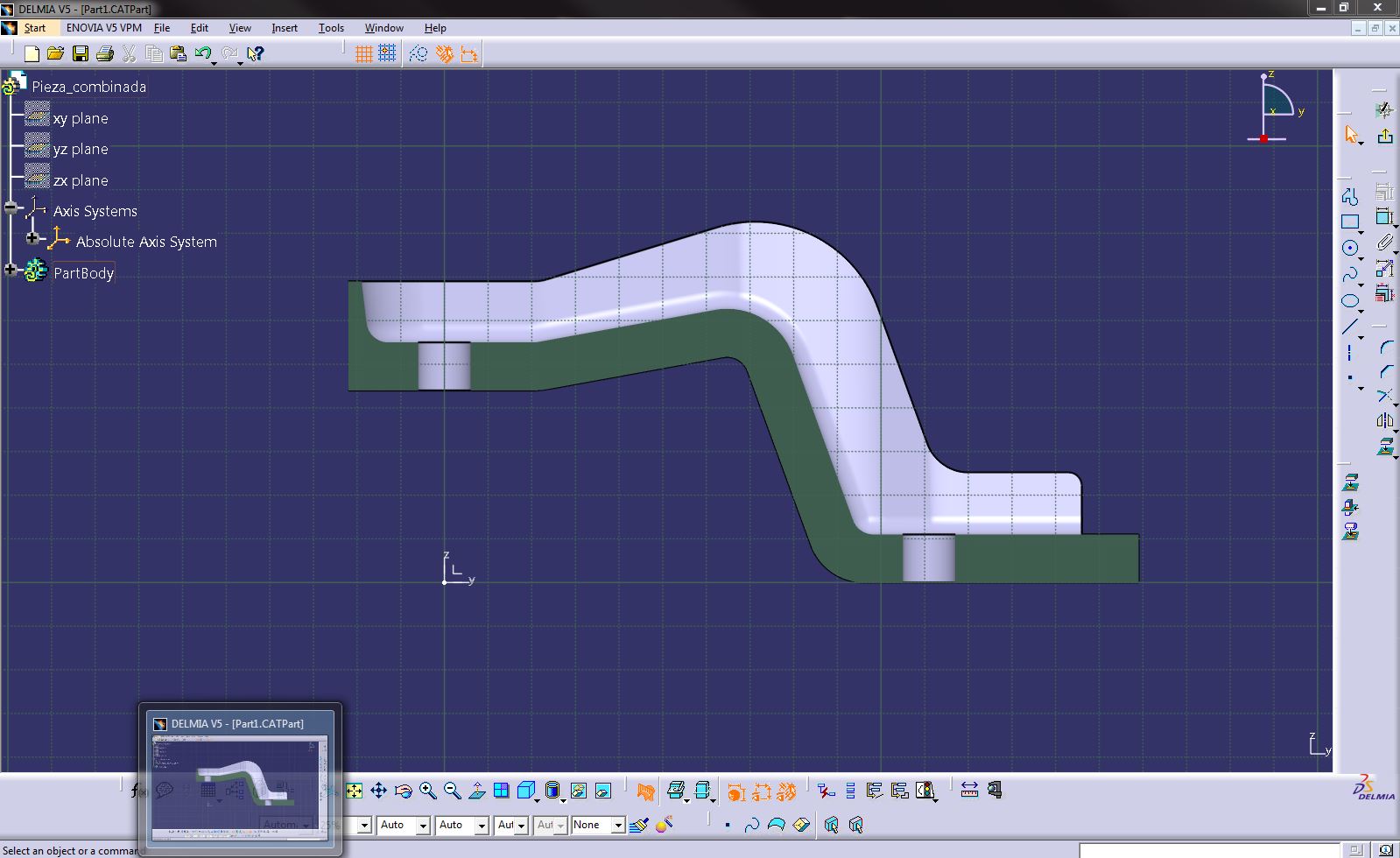Open Isometric View dropdown arrow
The image size is (1400, 858).
(x=537, y=799)
